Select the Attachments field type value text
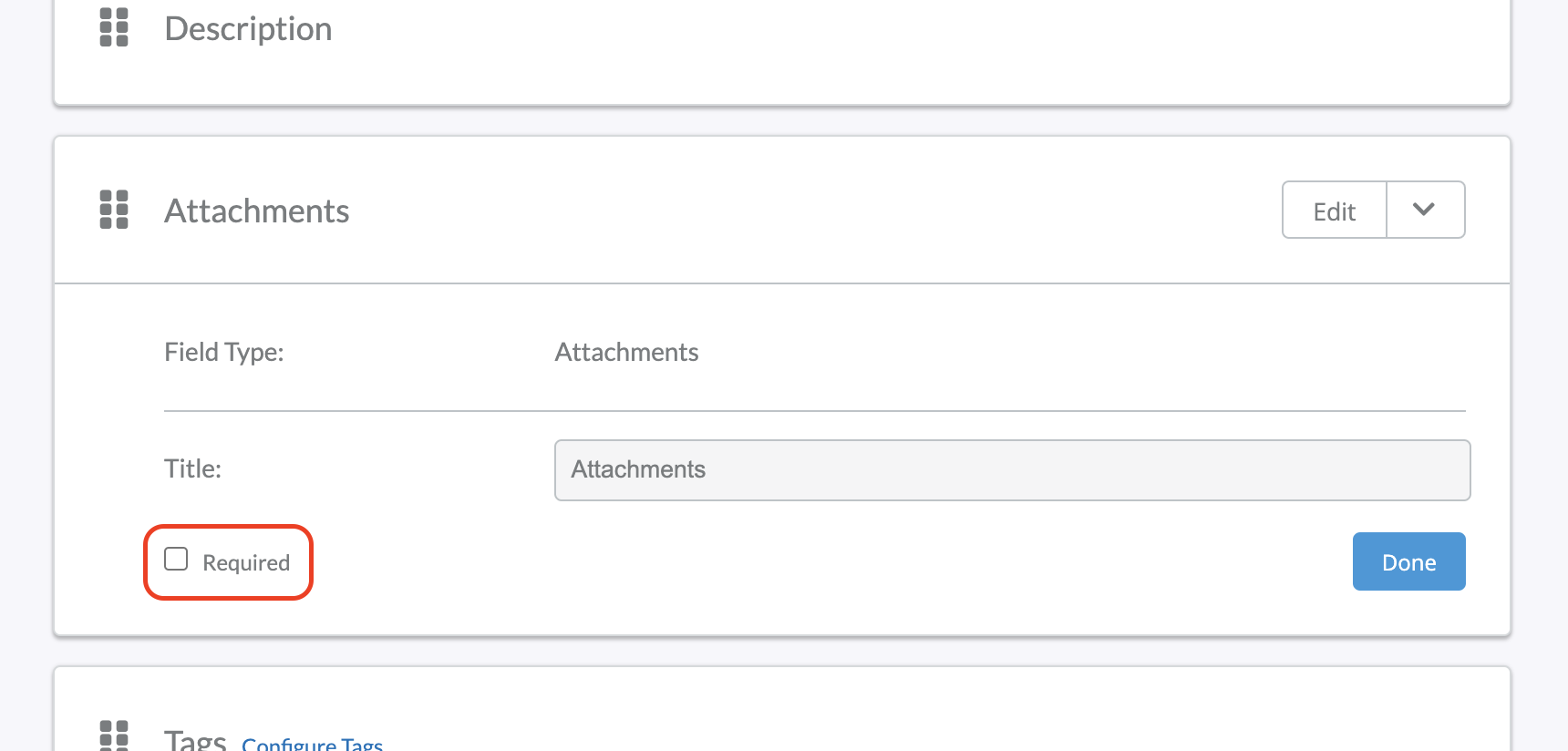The image size is (1568, 751). point(627,352)
